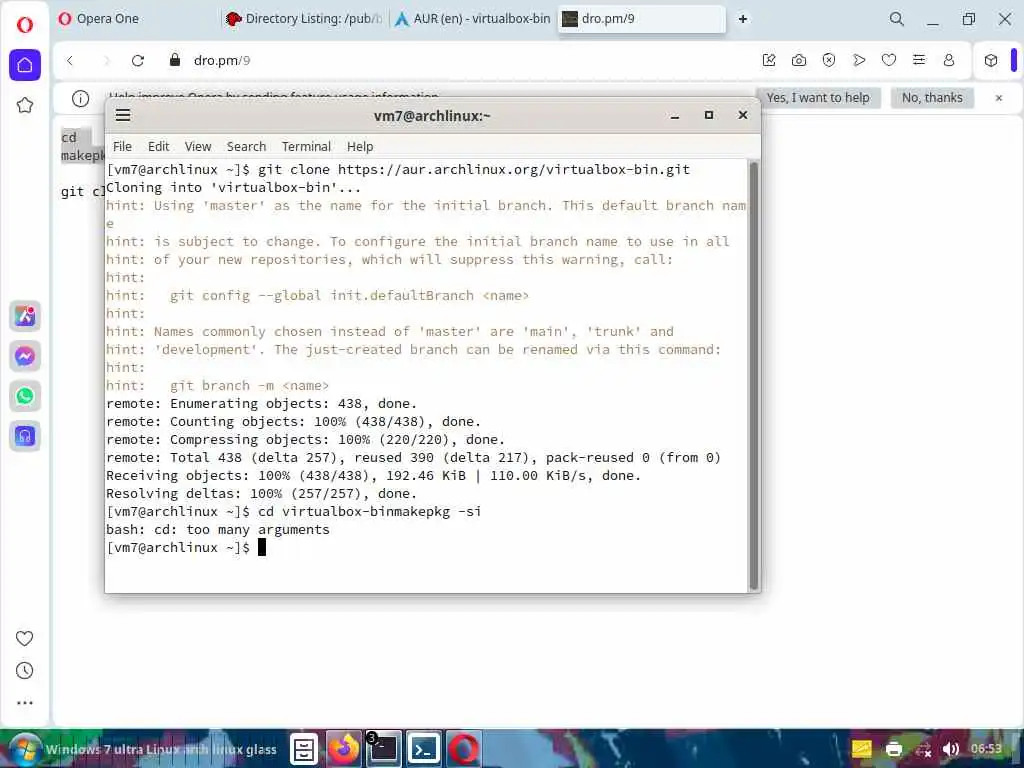This screenshot has width=1024, height=768.
Task: Search open tabs with magnifier icon
Action: 897,19
